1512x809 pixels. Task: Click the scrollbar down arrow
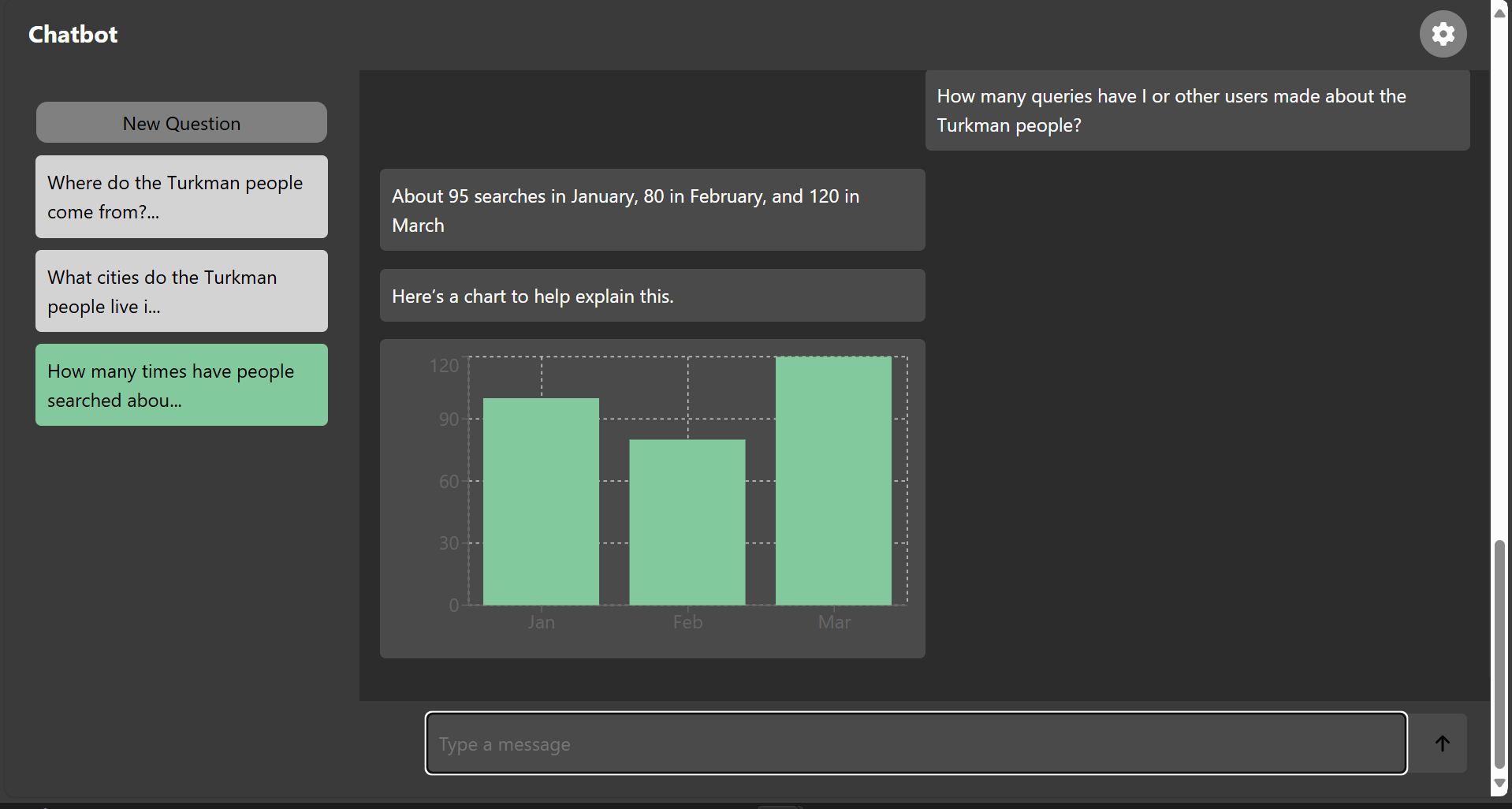point(1499,783)
